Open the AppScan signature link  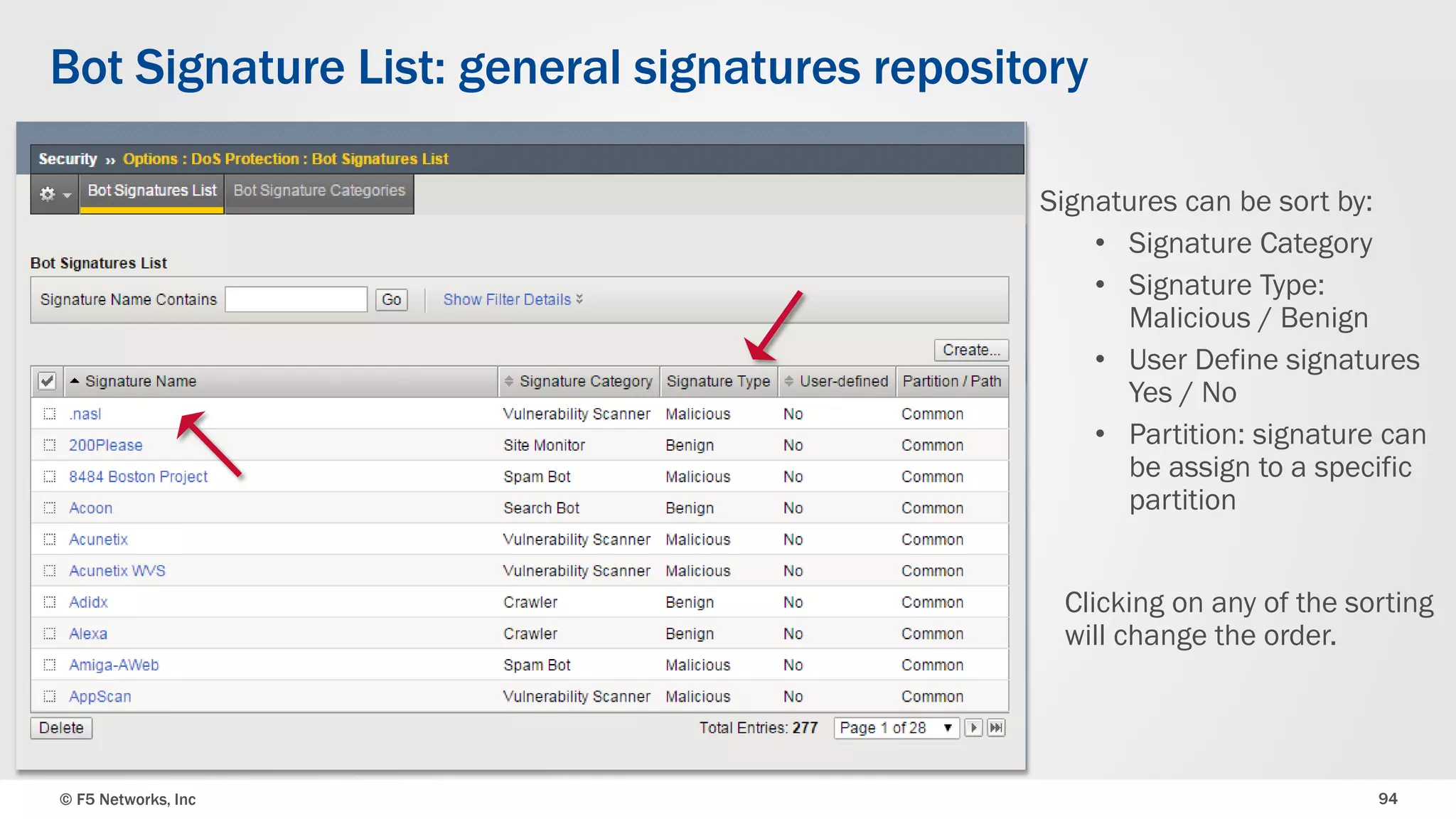coord(100,697)
